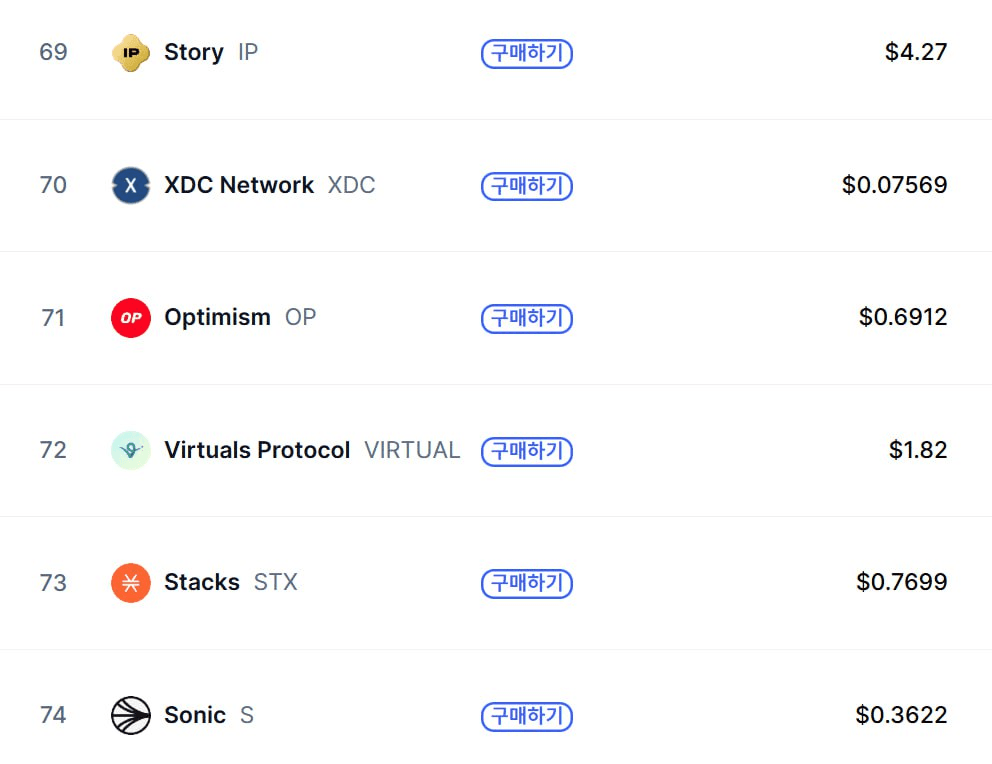Buy Stacks using the 구매하기 button
992x764 pixels.
(x=527, y=583)
